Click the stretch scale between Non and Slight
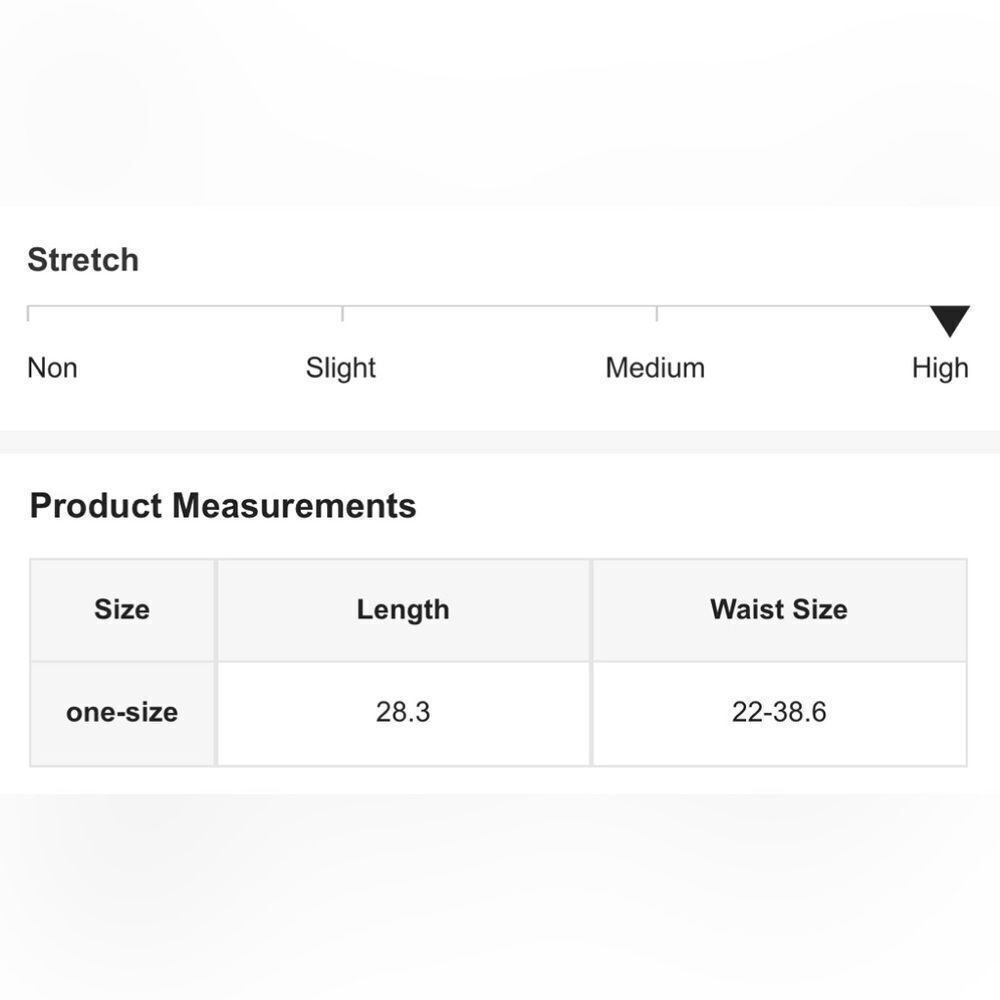This screenshot has height=1000, width=1000. (185, 307)
